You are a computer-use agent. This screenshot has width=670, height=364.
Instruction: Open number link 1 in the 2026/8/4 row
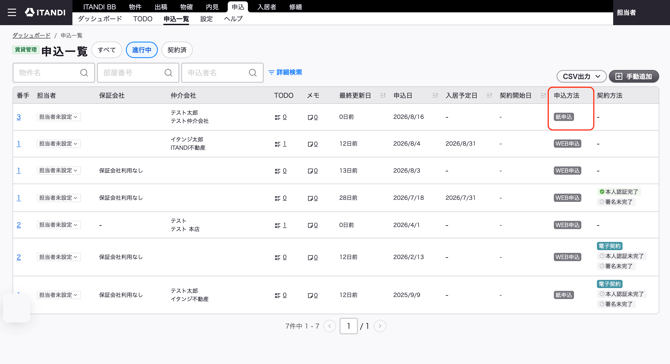[18, 144]
